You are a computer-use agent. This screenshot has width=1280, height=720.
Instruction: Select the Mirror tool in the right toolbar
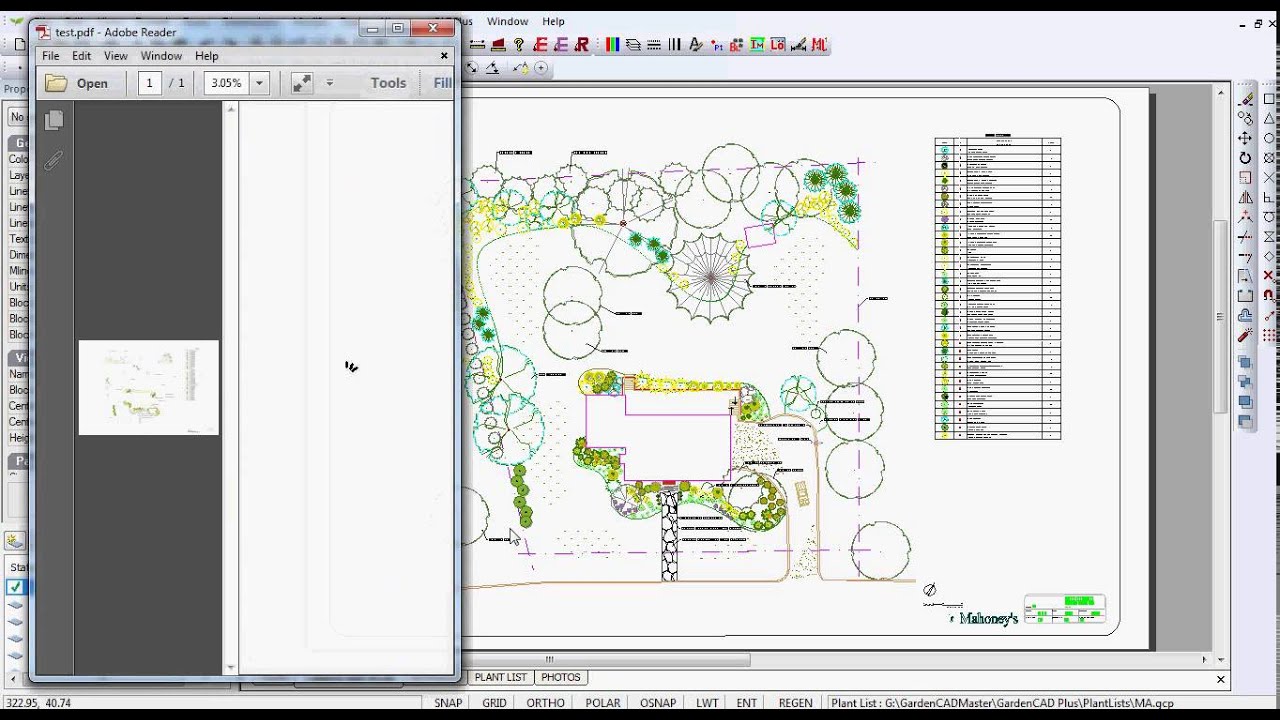click(x=1245, y=198)
